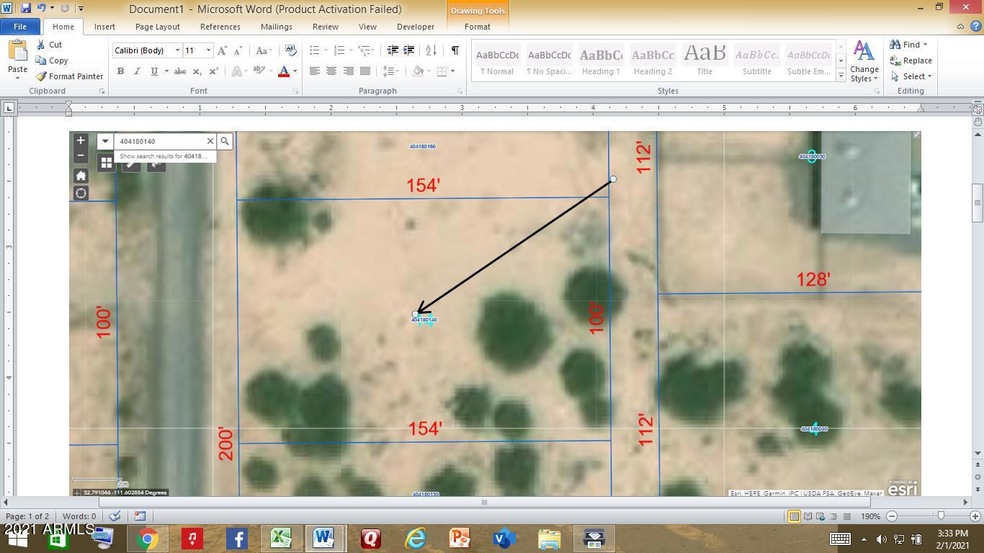
Task: Open the Select dropdown
Action: (x=911, y=76)
